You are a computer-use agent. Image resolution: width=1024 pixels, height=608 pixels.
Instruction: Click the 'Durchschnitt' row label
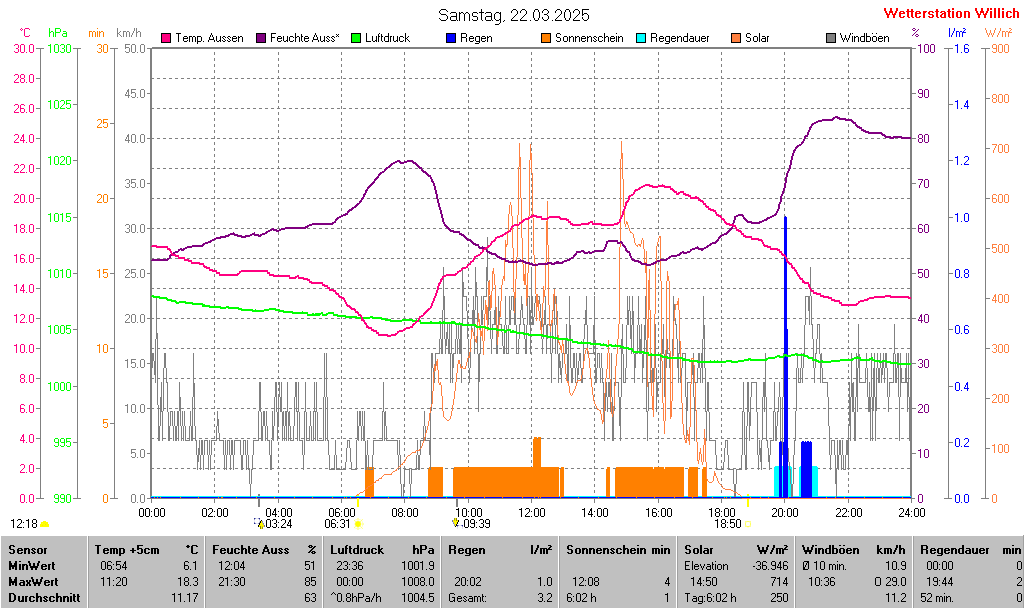[x=44, y=597]
